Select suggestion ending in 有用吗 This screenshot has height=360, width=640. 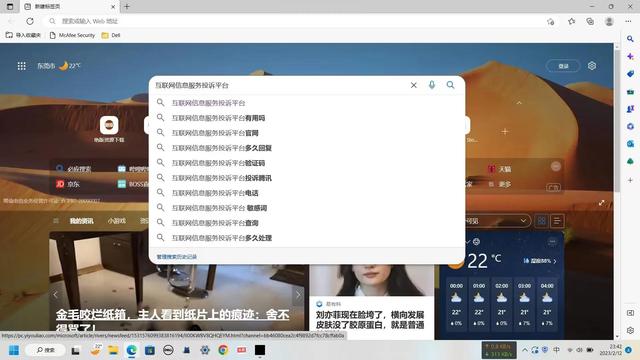[307, 118]
